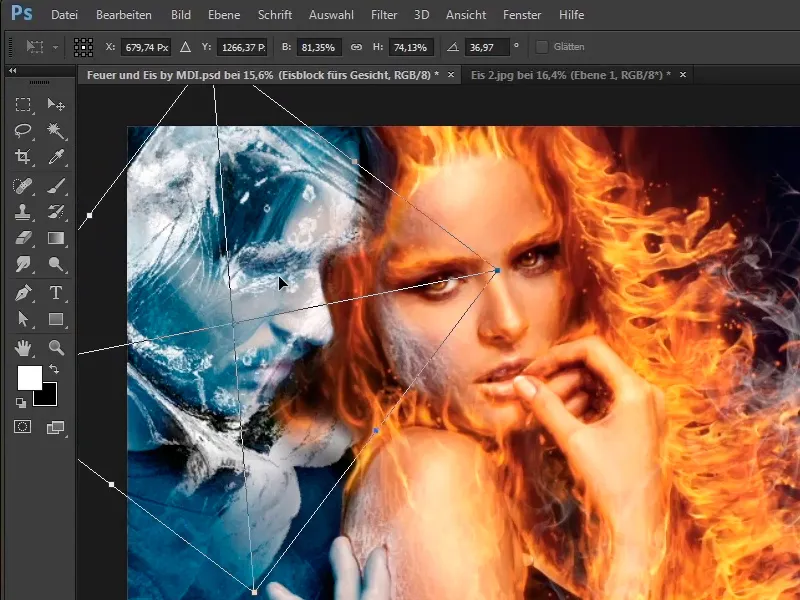This screenshot has width=800, height=600.
Task: Select the Pen tool
Action: (x=23, y=293)
